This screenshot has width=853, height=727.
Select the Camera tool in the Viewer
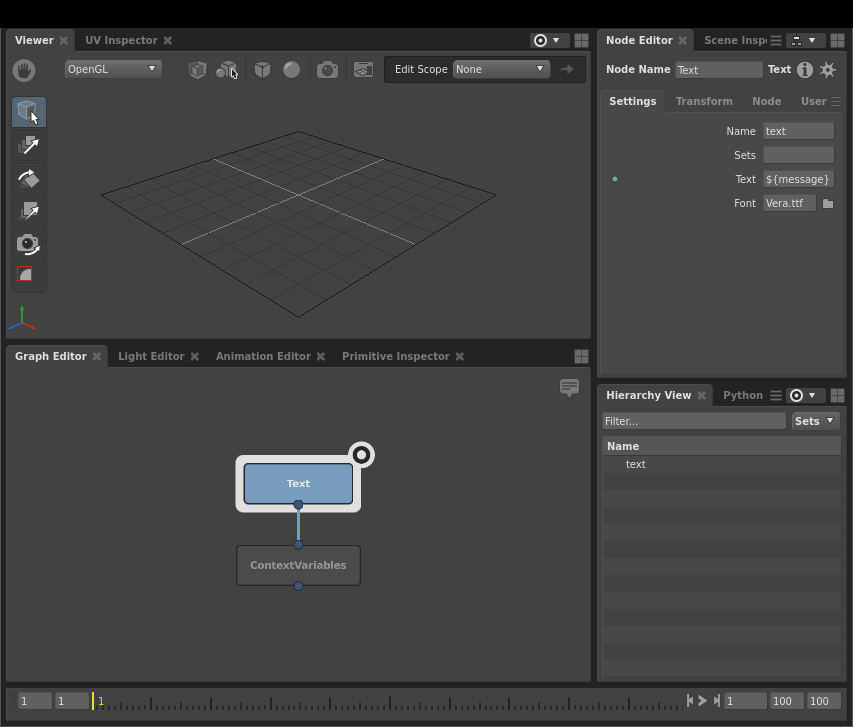(x=28, y=245)
